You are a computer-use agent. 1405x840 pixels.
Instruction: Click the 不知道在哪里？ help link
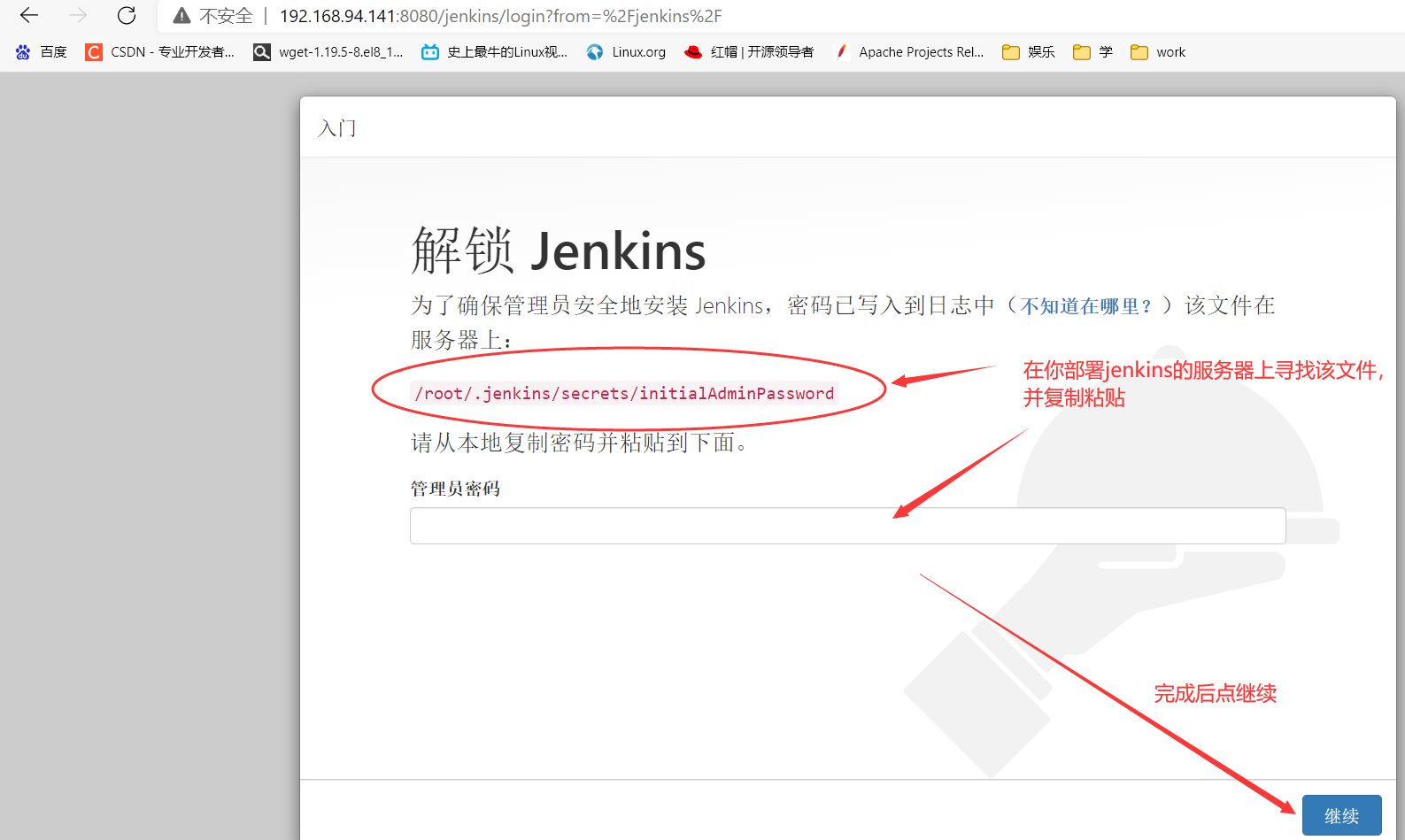coord(1086,306)
